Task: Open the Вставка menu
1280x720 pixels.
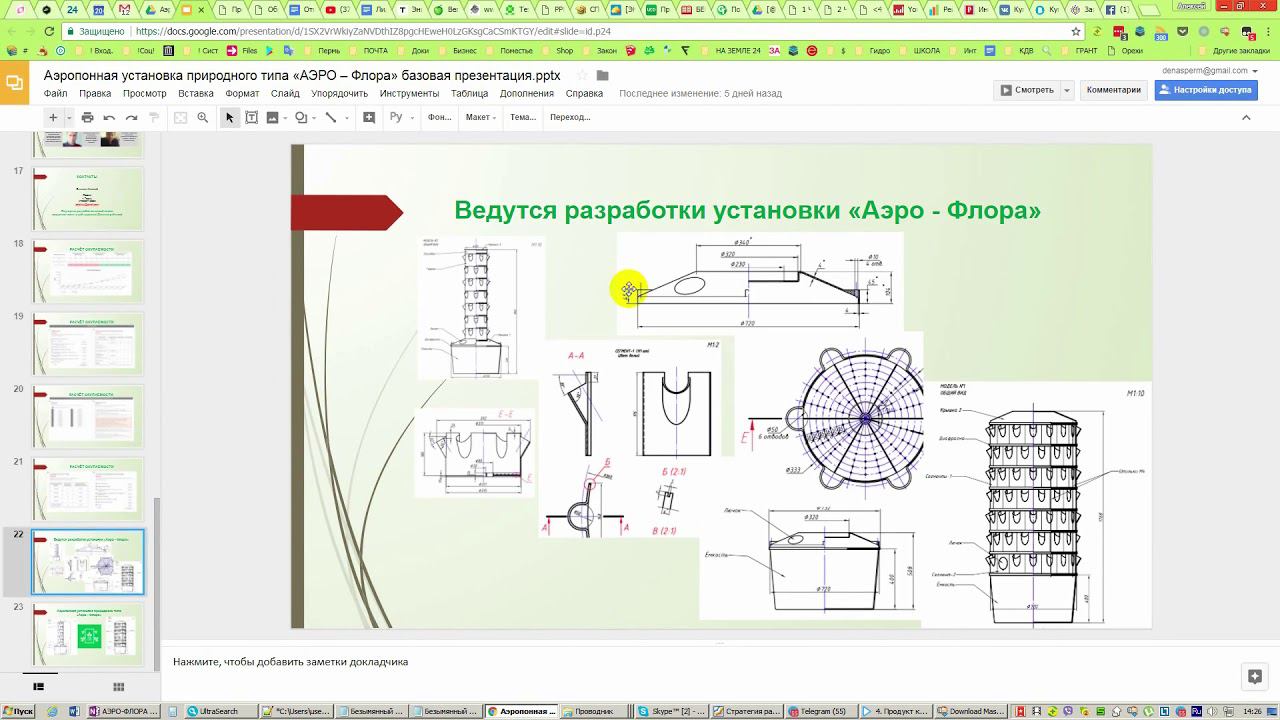Action: 195,93
